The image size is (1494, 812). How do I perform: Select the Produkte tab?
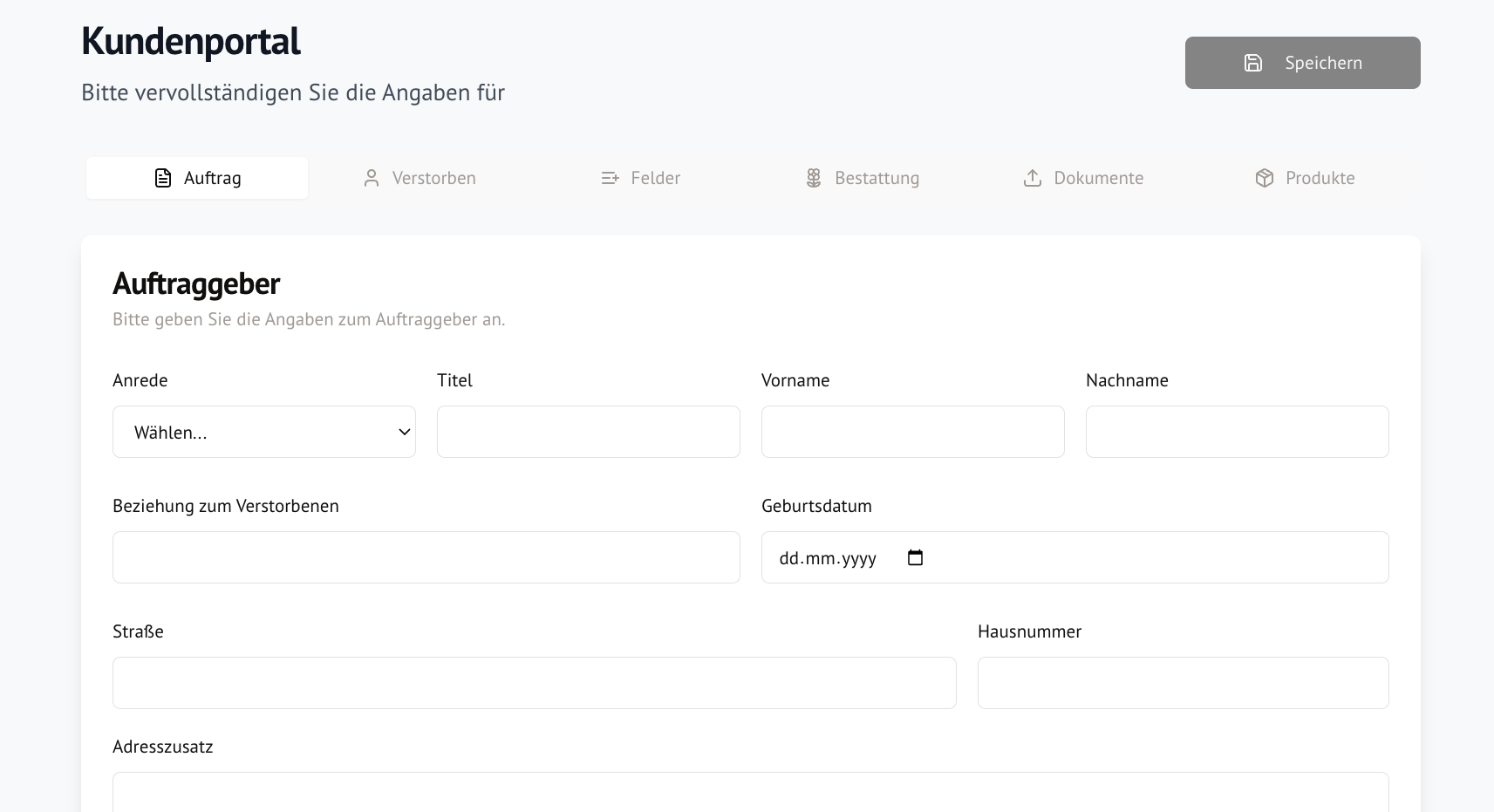tap(1305, 178)
